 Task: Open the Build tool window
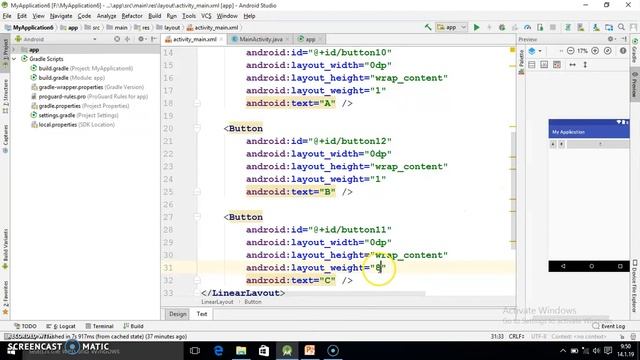point(133,326)
